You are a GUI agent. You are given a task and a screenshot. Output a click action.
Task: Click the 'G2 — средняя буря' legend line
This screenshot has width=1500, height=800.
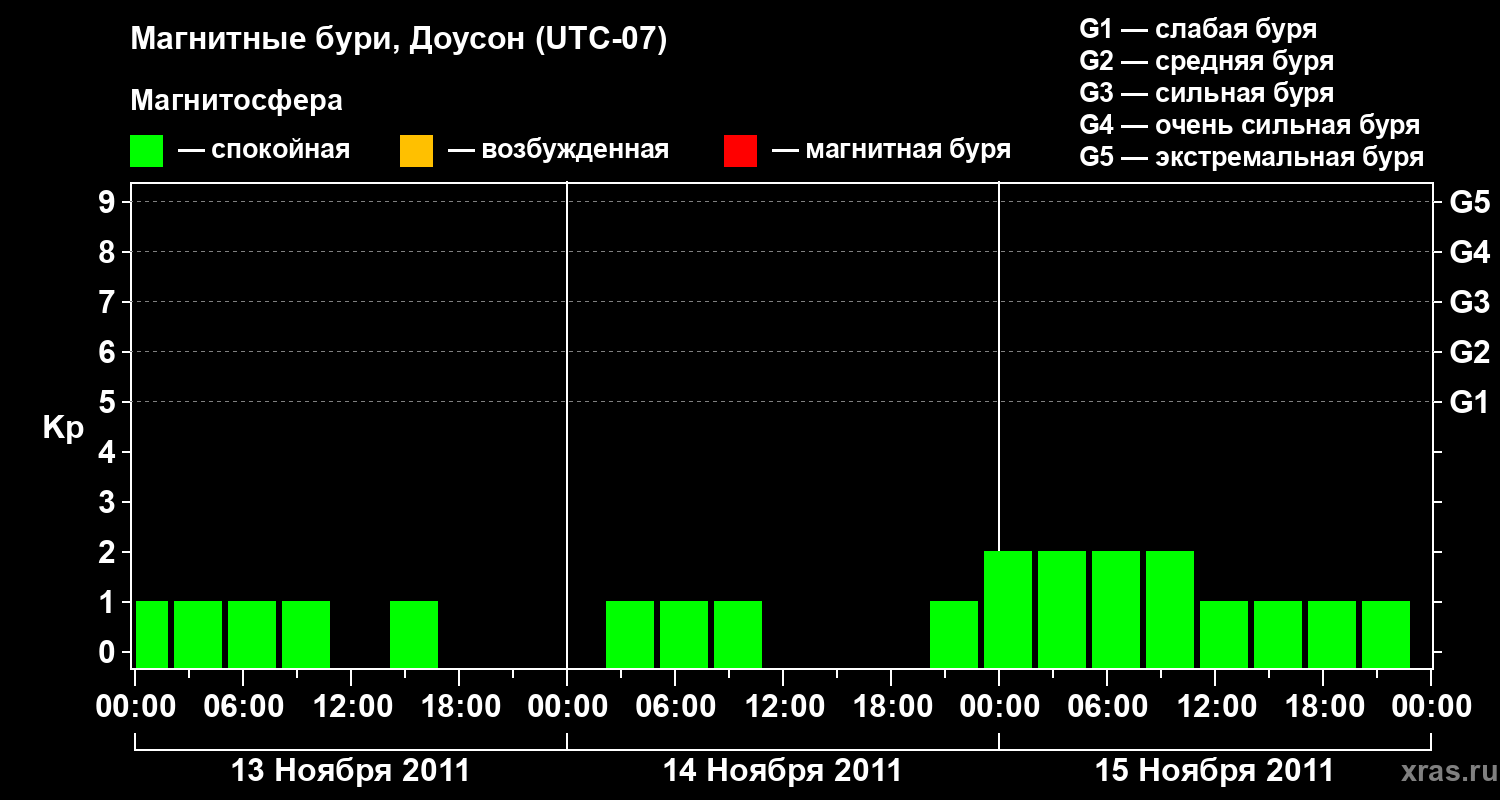click(1207, 61)
